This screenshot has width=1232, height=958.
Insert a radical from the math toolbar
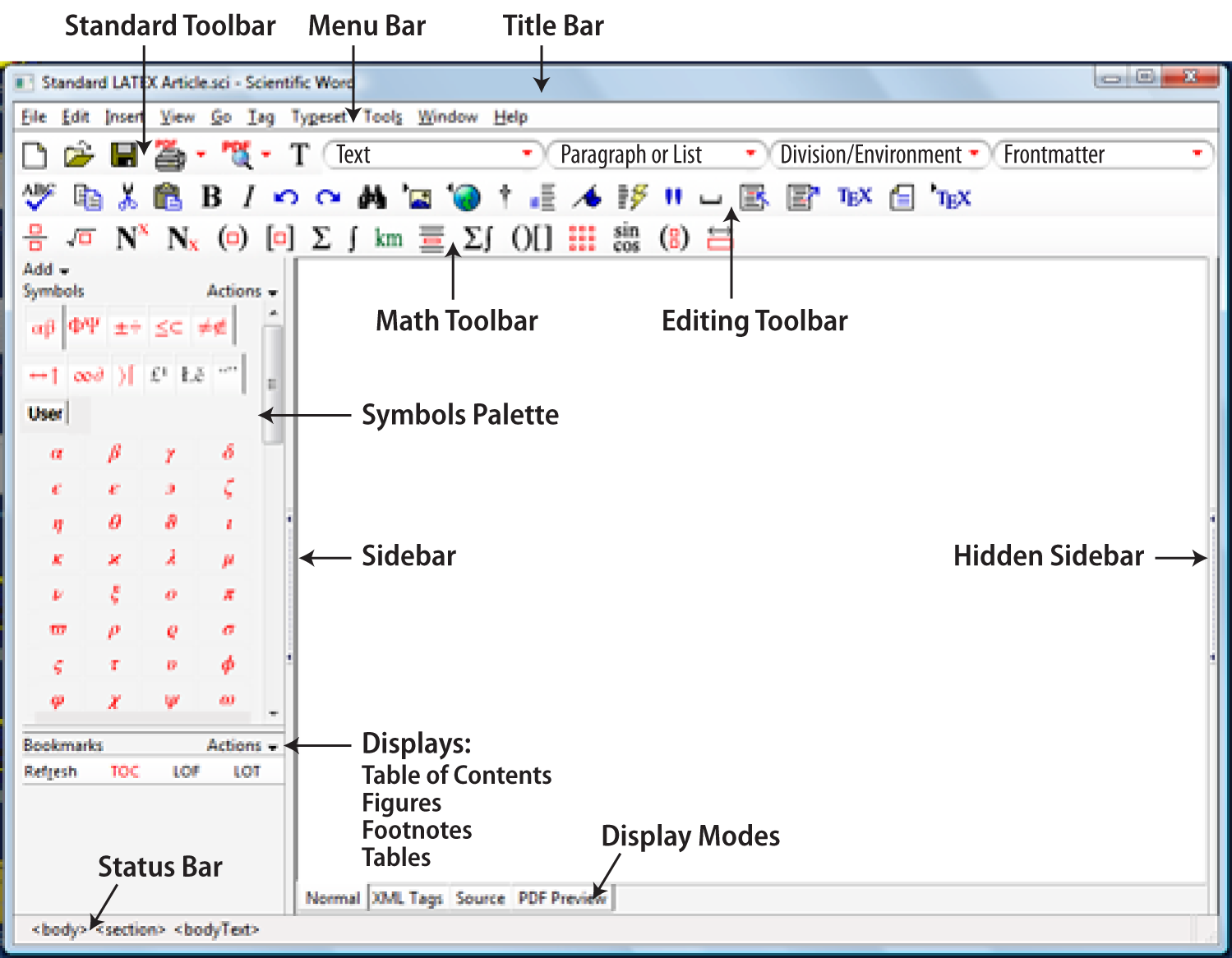coord(81,238)
